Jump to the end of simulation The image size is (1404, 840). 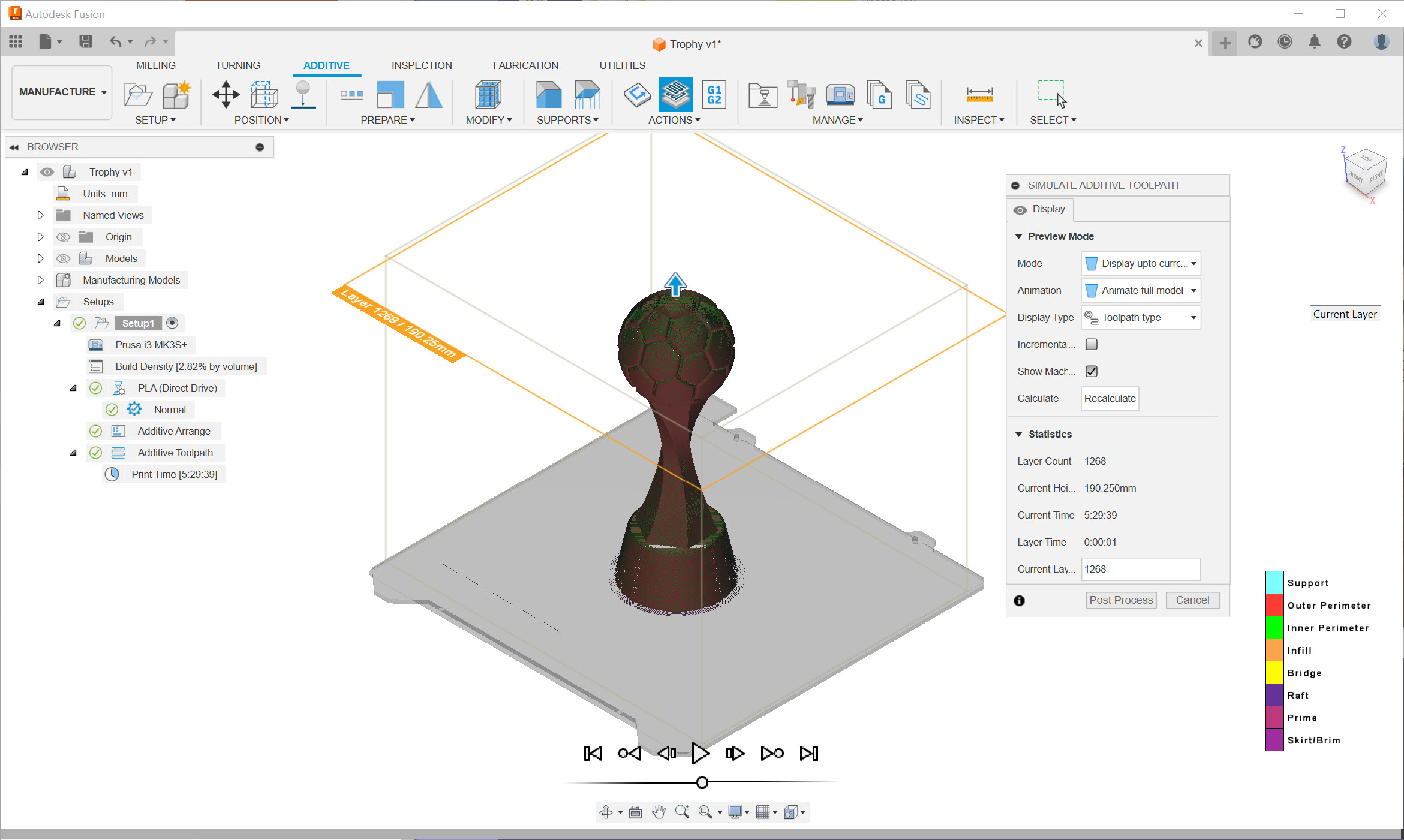tap(808, 753)
